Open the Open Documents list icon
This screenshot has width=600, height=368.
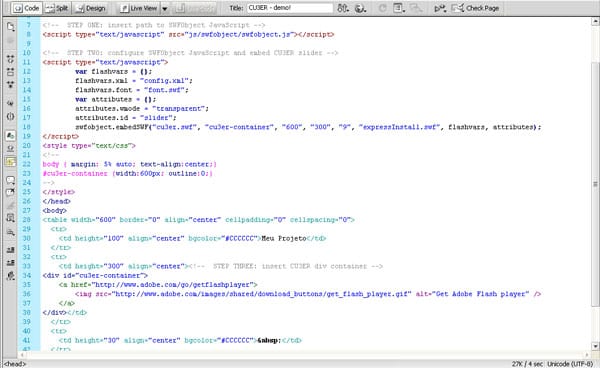(10, 26)
